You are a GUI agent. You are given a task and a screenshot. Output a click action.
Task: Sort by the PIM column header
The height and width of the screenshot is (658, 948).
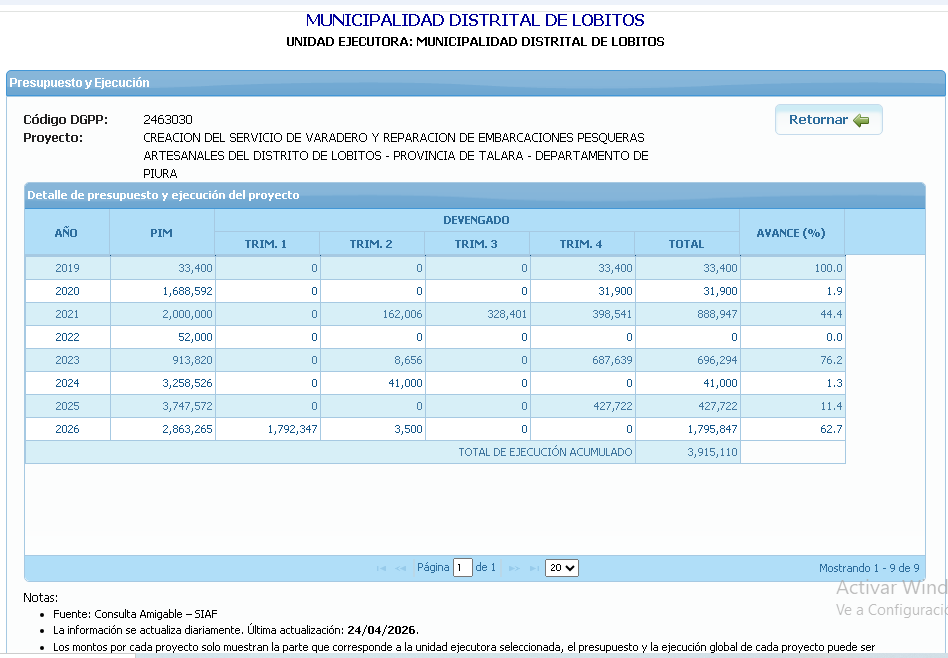(x=161, y=232)
